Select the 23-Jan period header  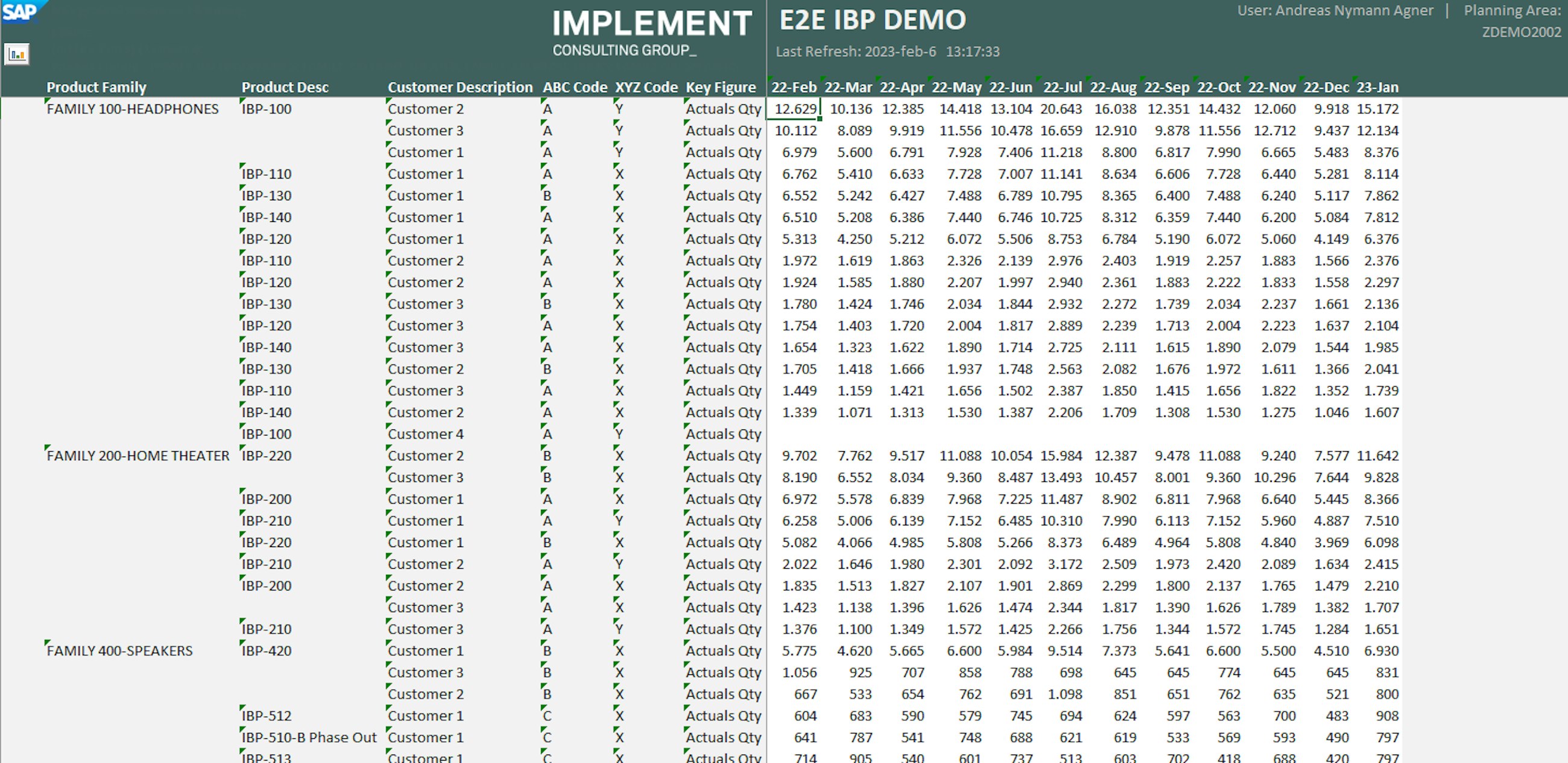pos(1377,87)
